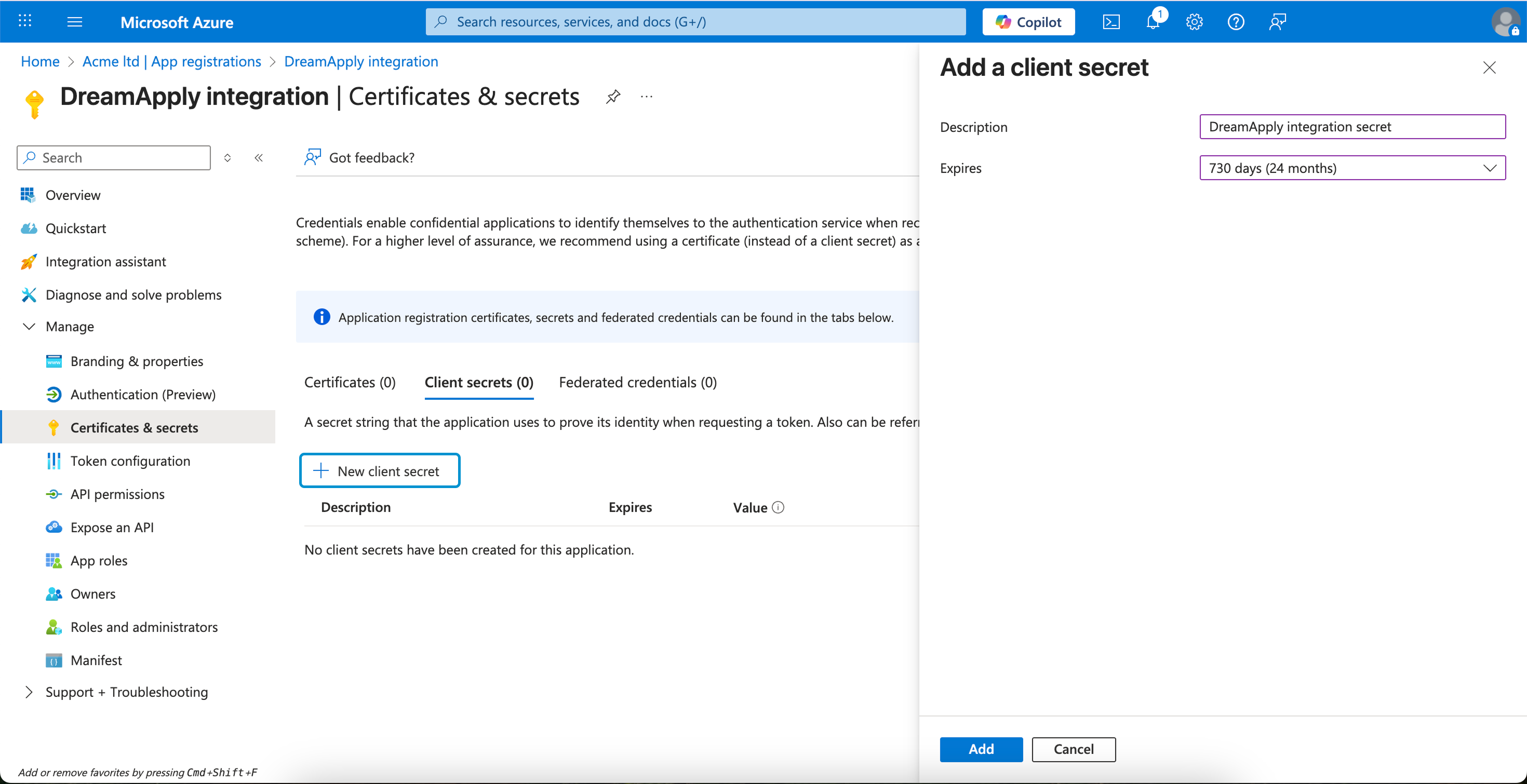Click the Roles and administrators icon
Viewport: 1527px width, 784px height.
pyautogui.click(x=53, y=626)
